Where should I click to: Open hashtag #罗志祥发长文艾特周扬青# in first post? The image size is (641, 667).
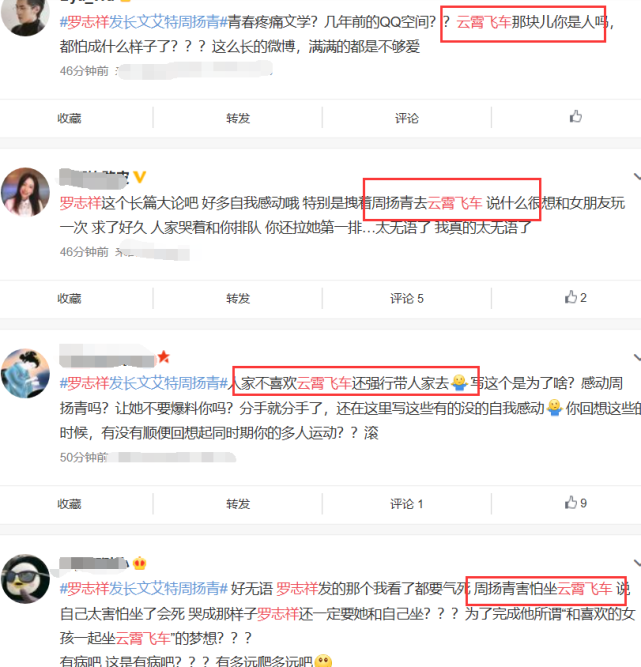tap(144, 22)
